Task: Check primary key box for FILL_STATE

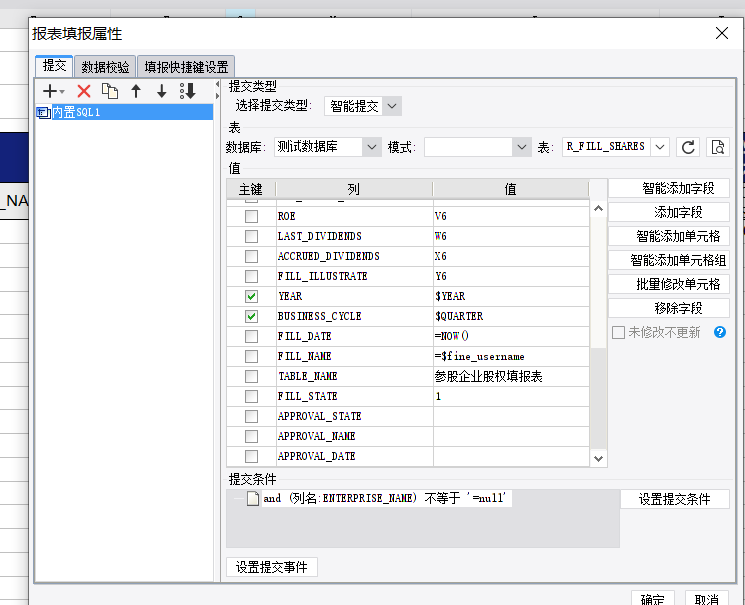Action: tap(251, 396)
